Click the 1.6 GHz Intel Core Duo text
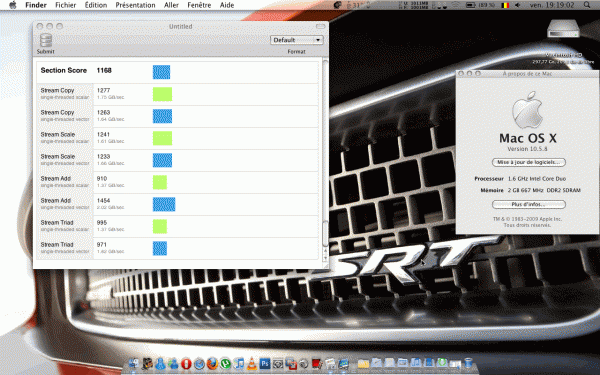600x375 pixels. coord(537,179)
